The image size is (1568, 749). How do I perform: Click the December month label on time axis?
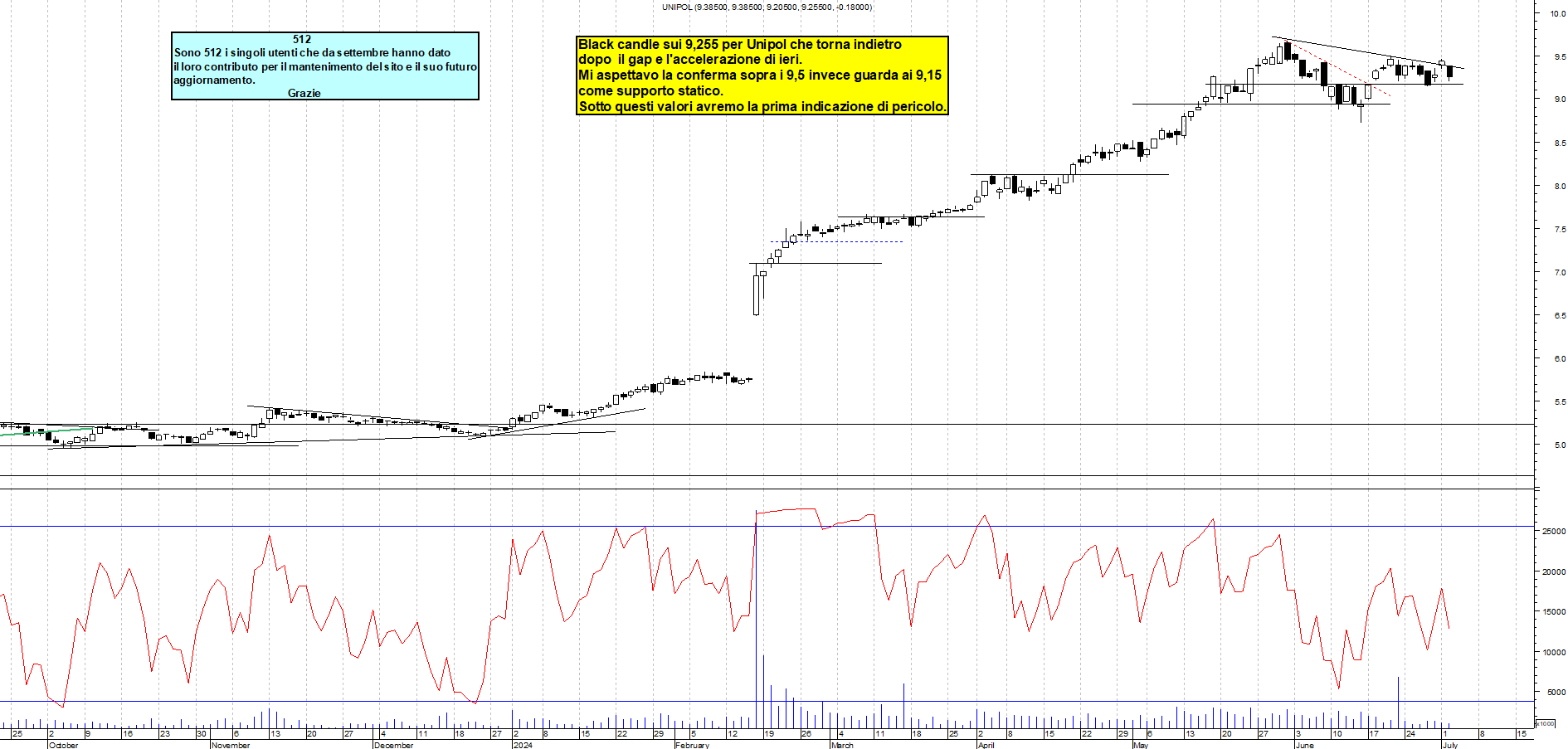393,745
